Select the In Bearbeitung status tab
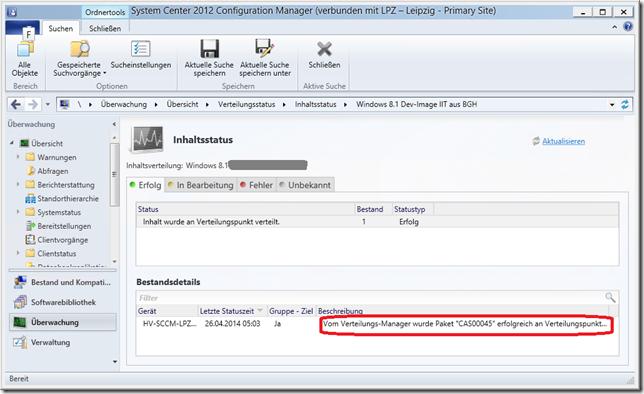Image resolution: width=644 pixels, height=394 pixels. [201, 185]
